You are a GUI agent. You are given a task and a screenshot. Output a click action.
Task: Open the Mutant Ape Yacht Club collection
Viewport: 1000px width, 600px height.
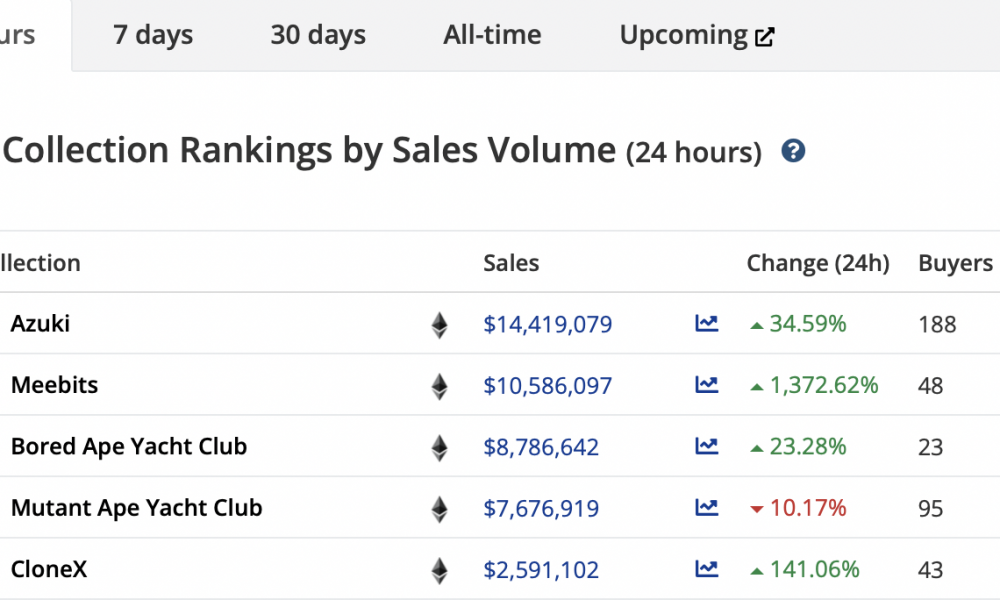[136, 508]
